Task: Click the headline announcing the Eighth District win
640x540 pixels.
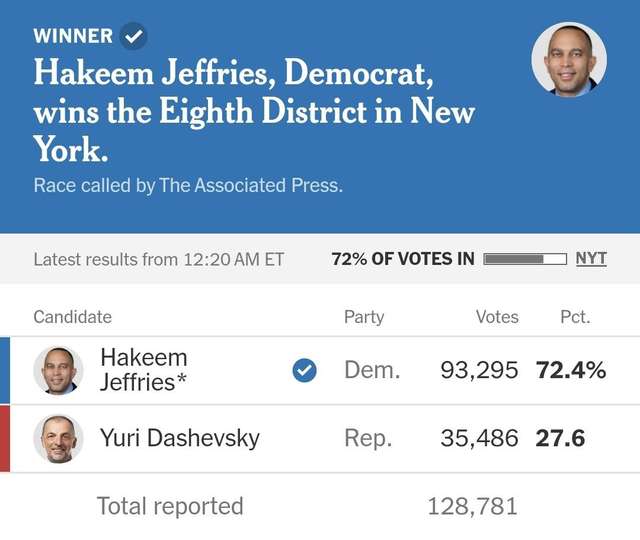Action: click(254, 110)
